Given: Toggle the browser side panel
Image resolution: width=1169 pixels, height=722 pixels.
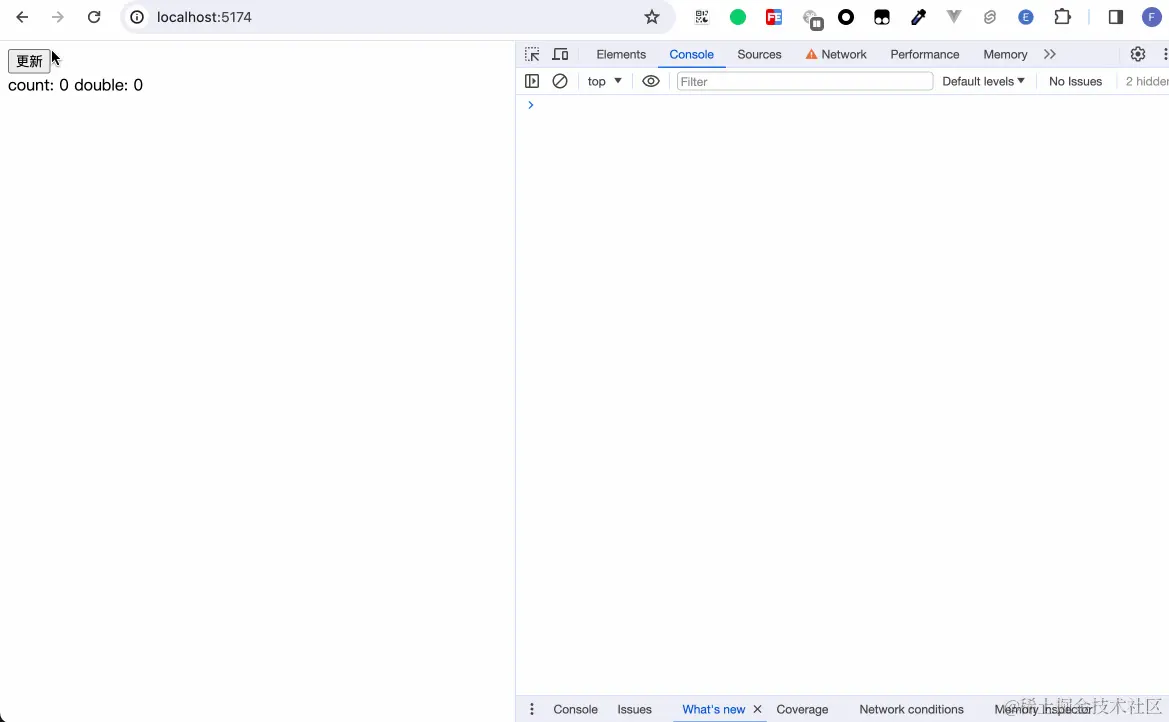Looking at the screenshot, I should click(1115, 17).
